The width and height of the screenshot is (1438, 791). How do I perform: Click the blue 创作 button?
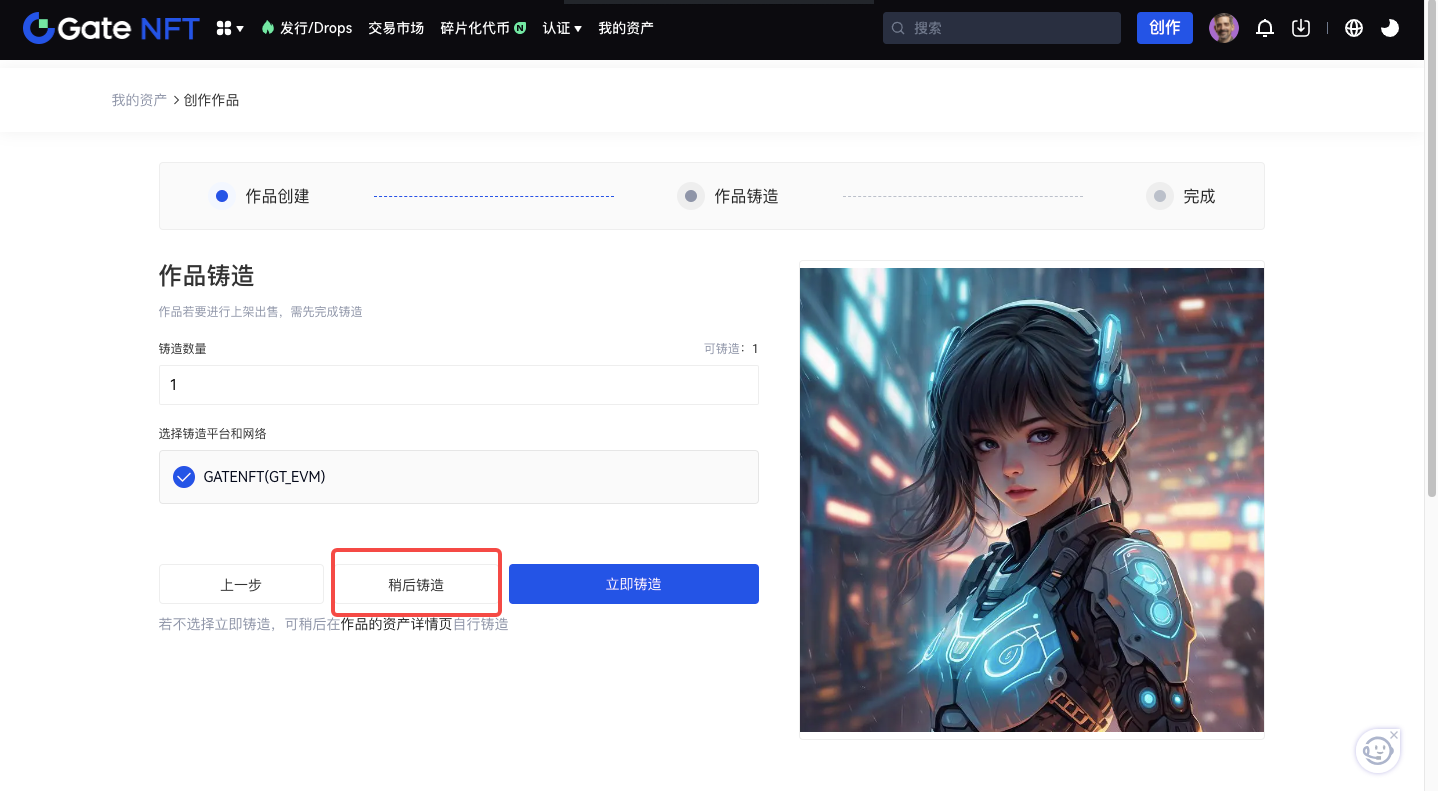click(x=1164, y=28)
